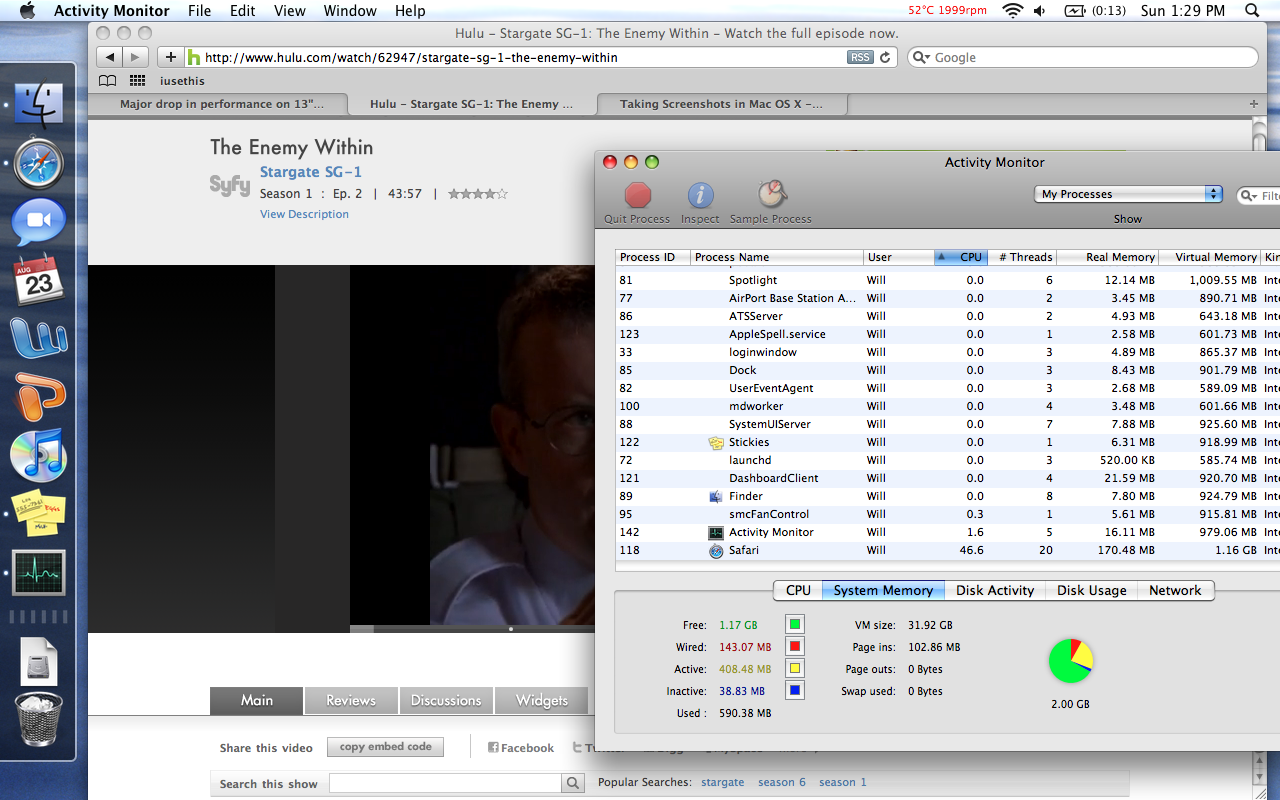
Task: Open the View menu
Action: pos(290,11)
